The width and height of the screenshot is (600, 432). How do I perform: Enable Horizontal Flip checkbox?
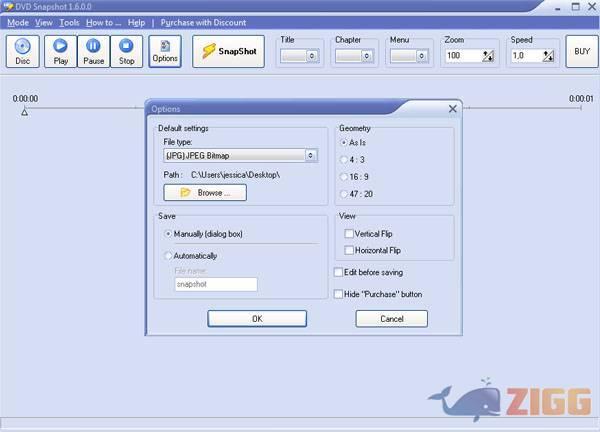click(x=373, y=250)
